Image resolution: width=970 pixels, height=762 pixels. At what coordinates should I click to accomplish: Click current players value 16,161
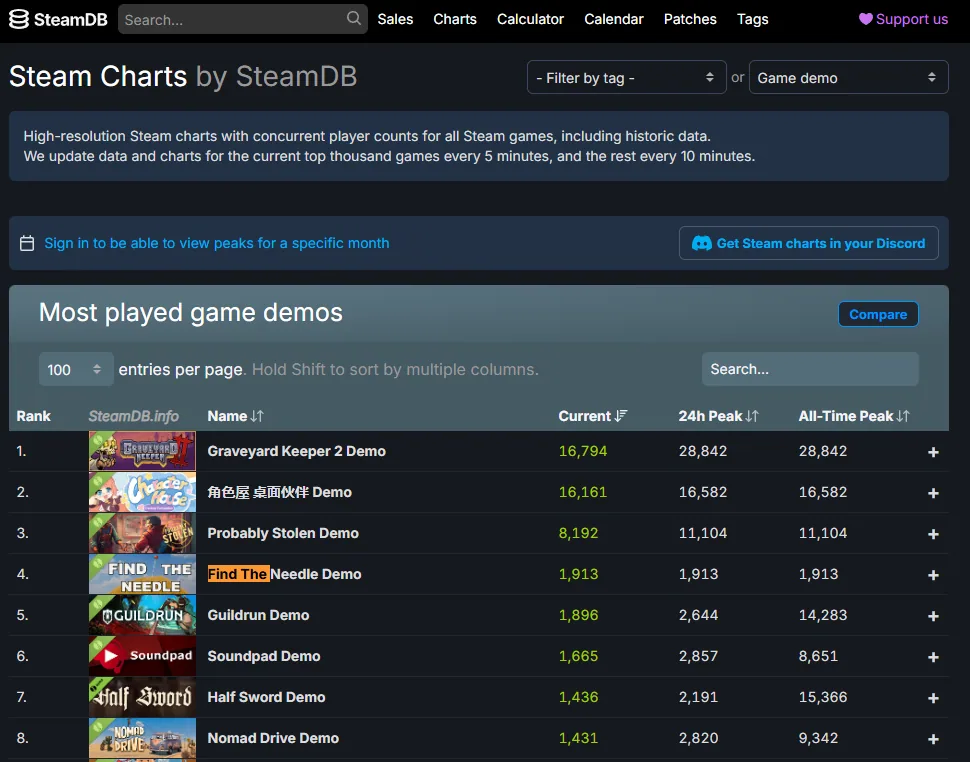pyautogui.click(x=583, y=492)
